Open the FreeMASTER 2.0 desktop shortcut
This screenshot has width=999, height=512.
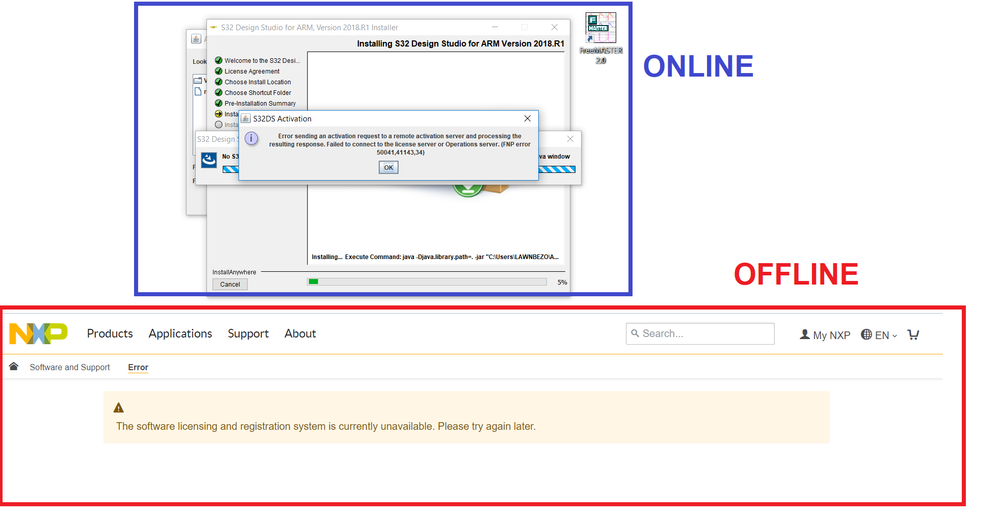pyautogui.click(x=601, y=38)
